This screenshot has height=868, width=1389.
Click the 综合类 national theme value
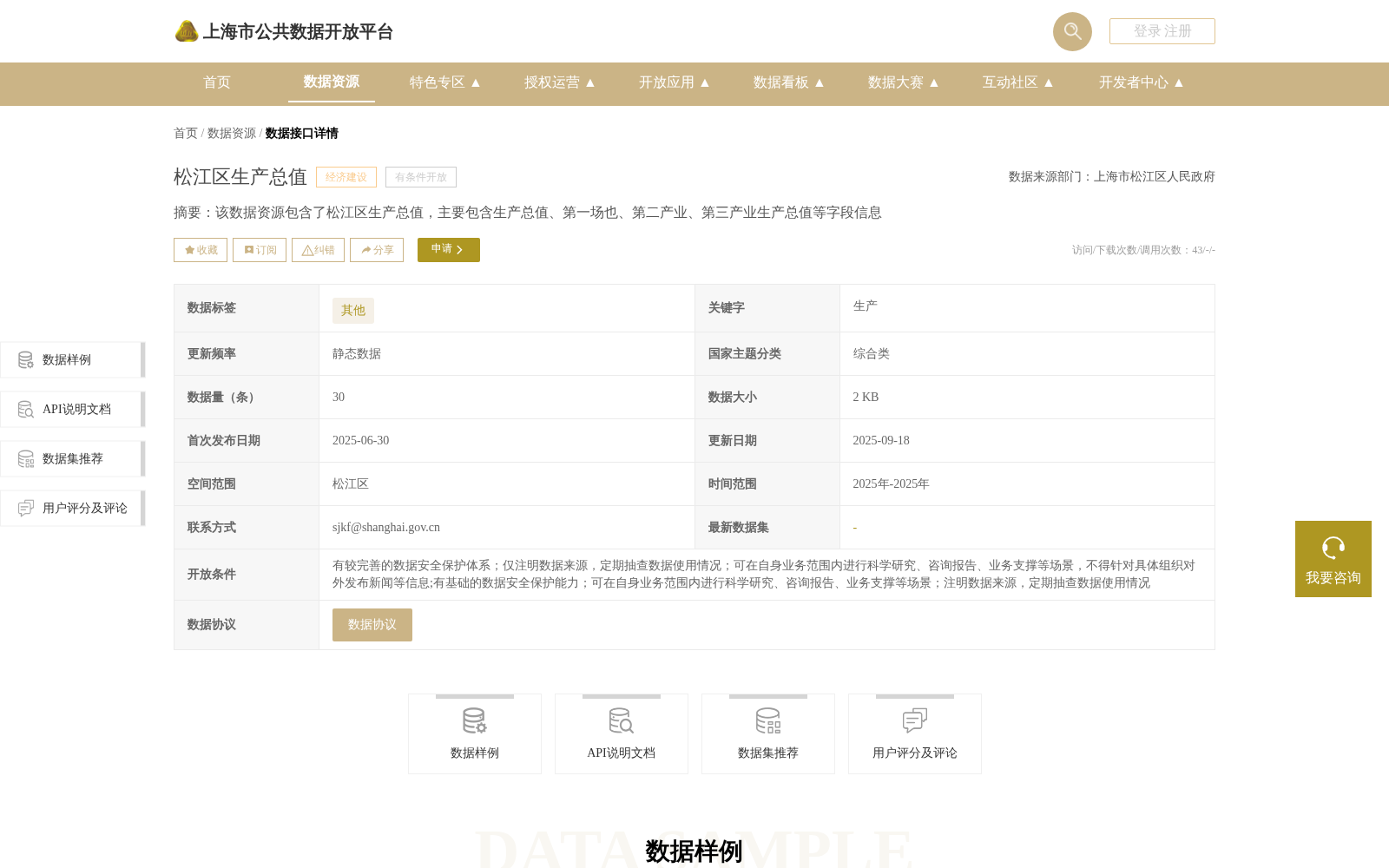pyautogui.click(x=872, y=354)
